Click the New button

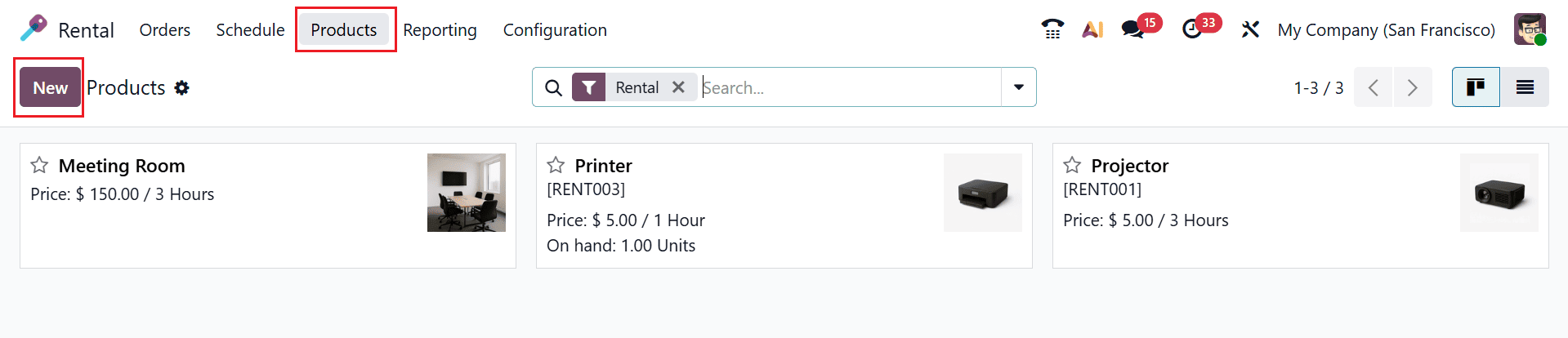tap(50, 87)
